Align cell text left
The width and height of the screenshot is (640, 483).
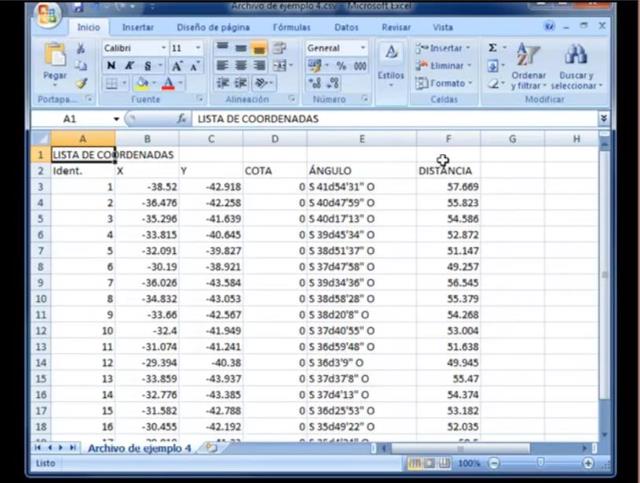222,66
